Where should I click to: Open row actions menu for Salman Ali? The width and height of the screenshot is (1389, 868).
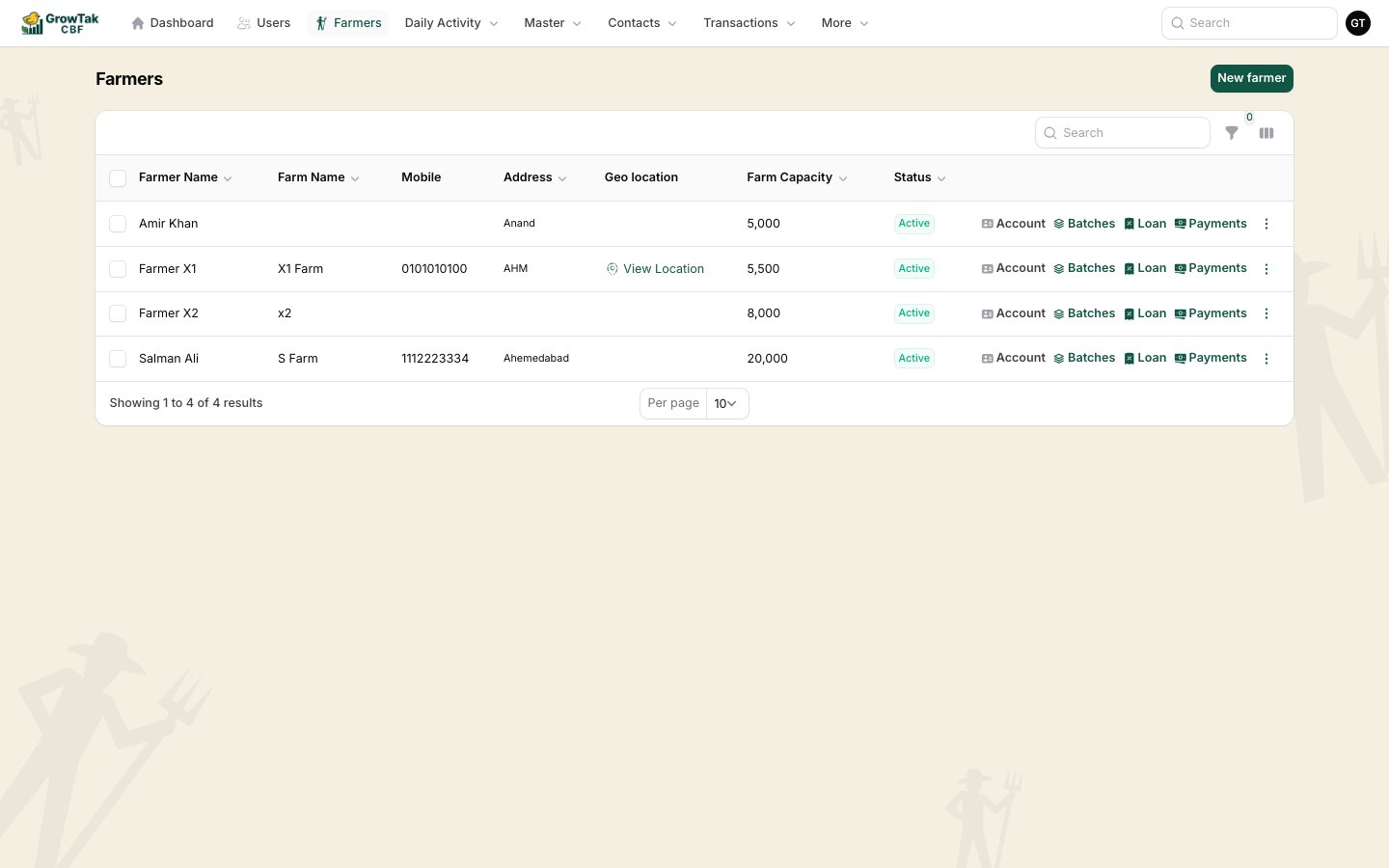[x=1266, y=359]
